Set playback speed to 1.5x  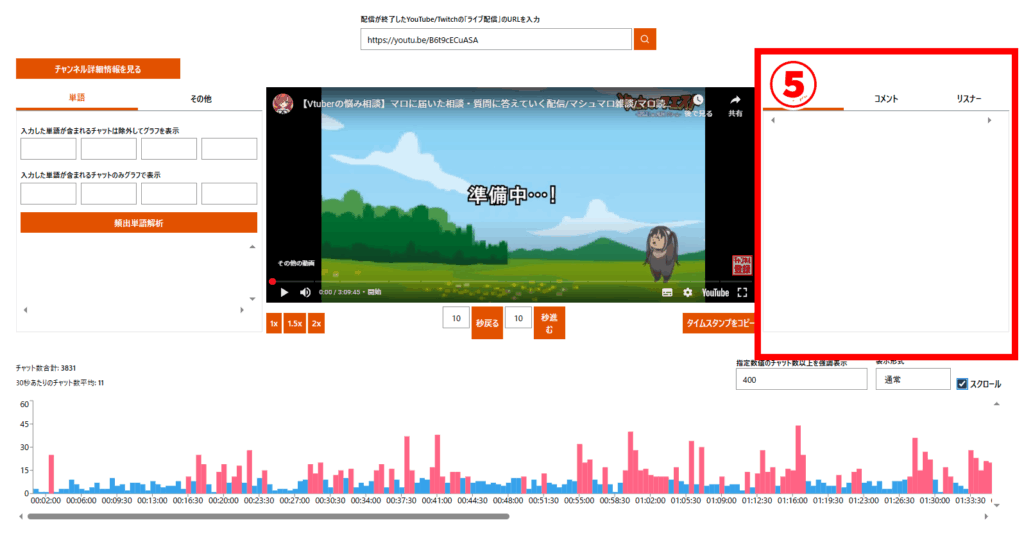coord(294,324)
